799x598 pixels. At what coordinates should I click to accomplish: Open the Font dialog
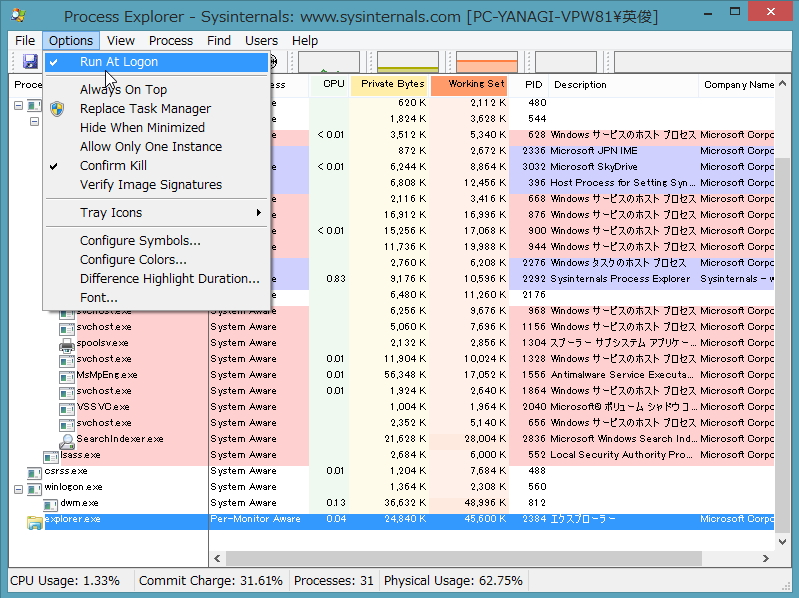pos(156,297)
